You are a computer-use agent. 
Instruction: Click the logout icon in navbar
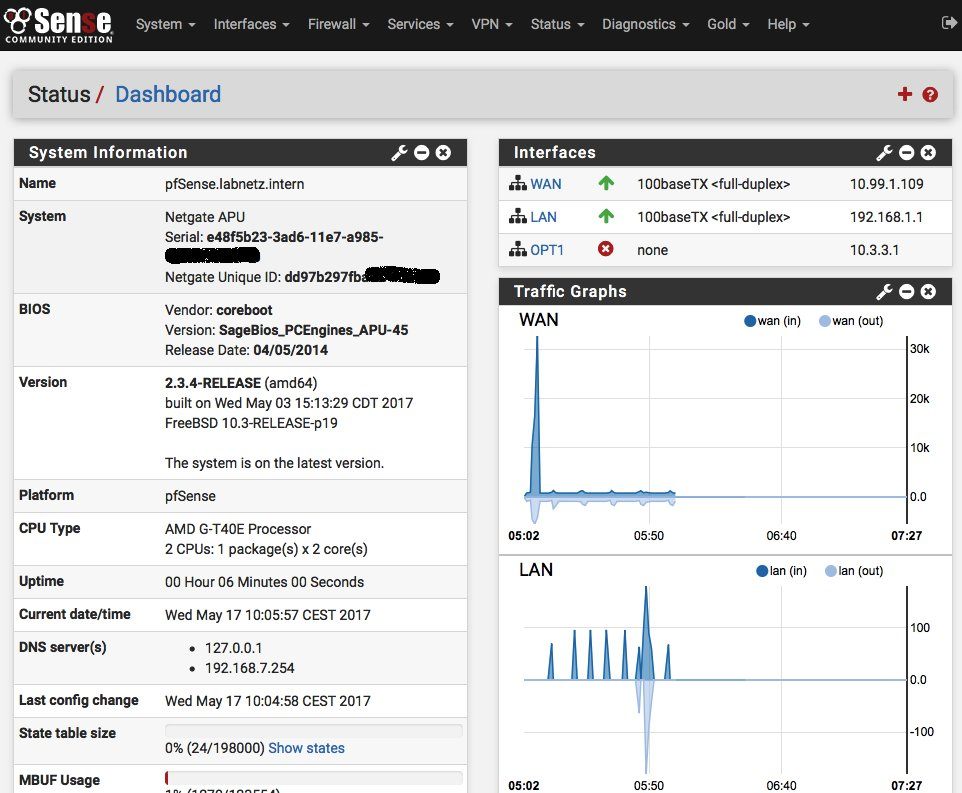click(949, 23)
